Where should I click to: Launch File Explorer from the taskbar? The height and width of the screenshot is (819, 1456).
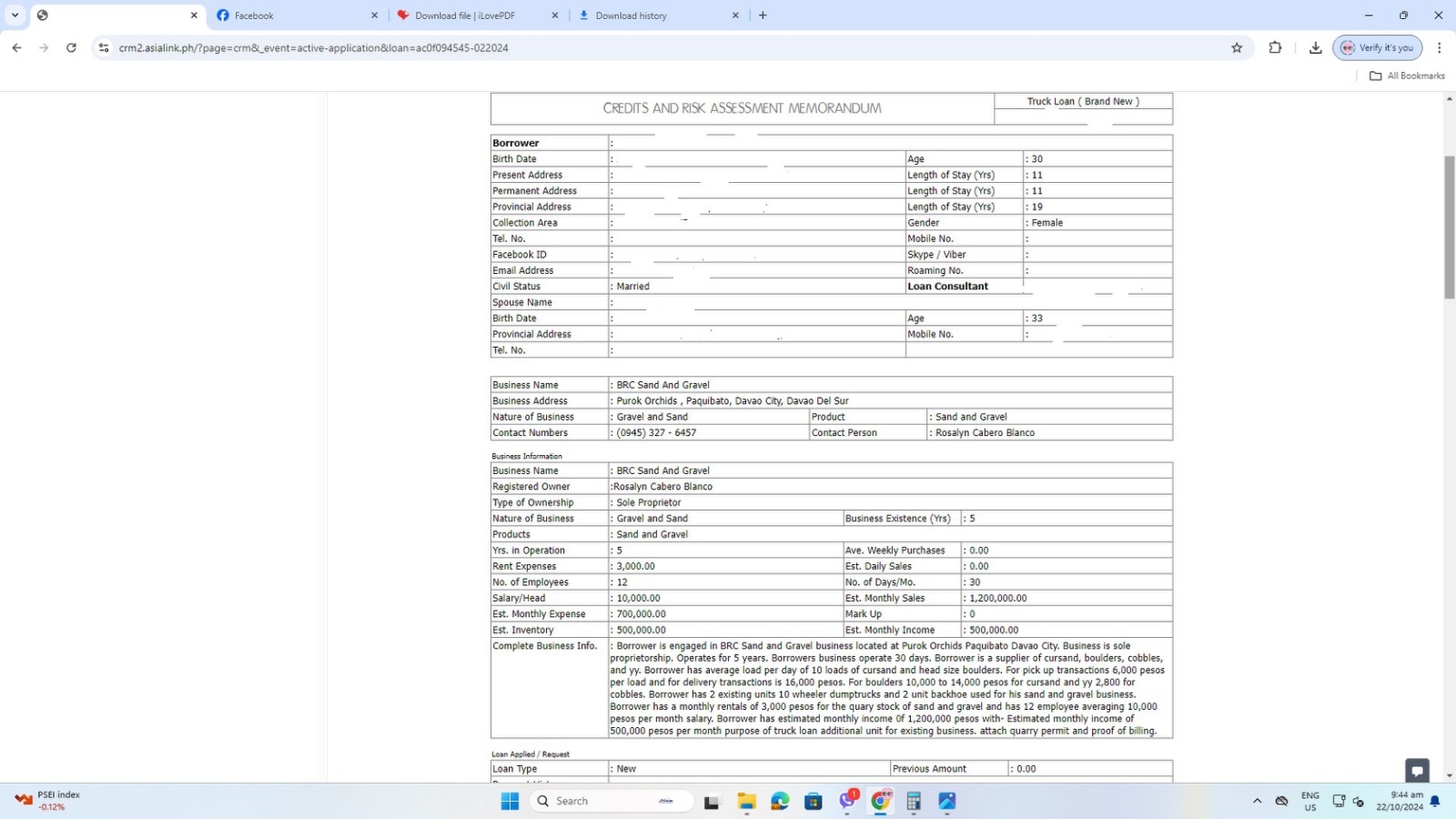[x=746, y=801]
